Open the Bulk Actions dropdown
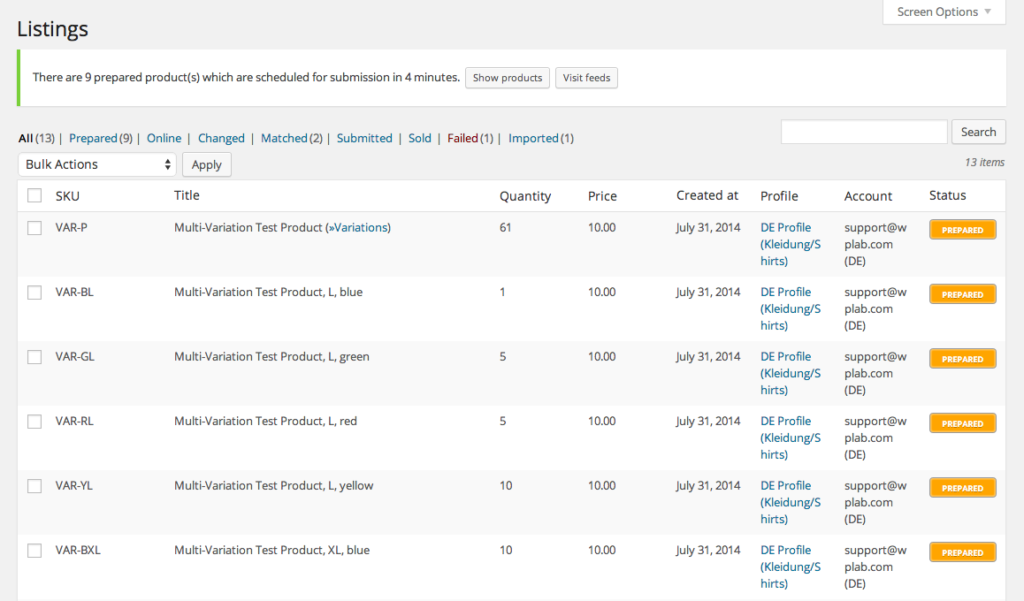 click(x=96, y=164)
